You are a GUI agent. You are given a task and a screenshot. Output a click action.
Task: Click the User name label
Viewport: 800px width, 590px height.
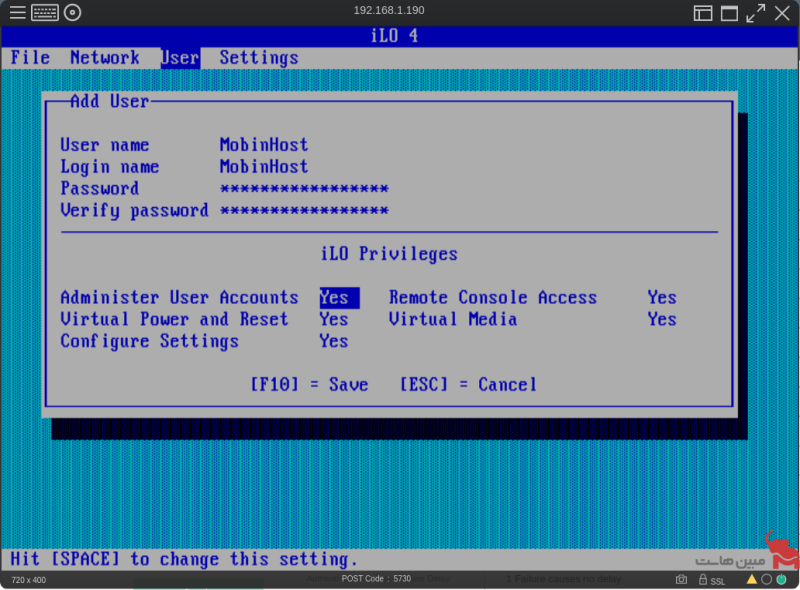click(x=105, y=145)
